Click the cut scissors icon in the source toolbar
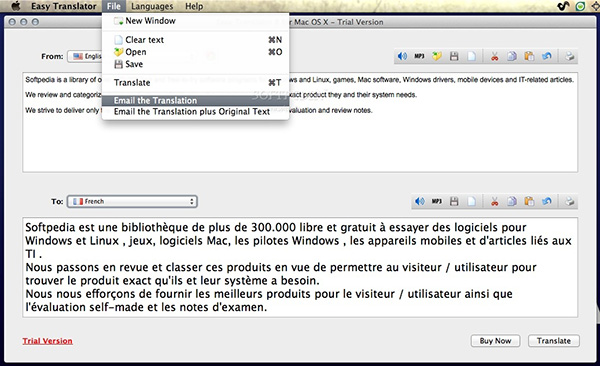The height and width of the screenshot is (366, 600). tap(495, 56)
